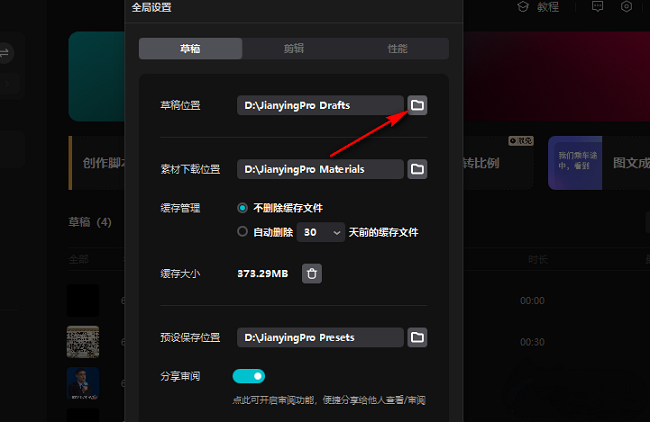Open the 30 days dropdown
Viewport: 650px width, 422px height.
321,232
